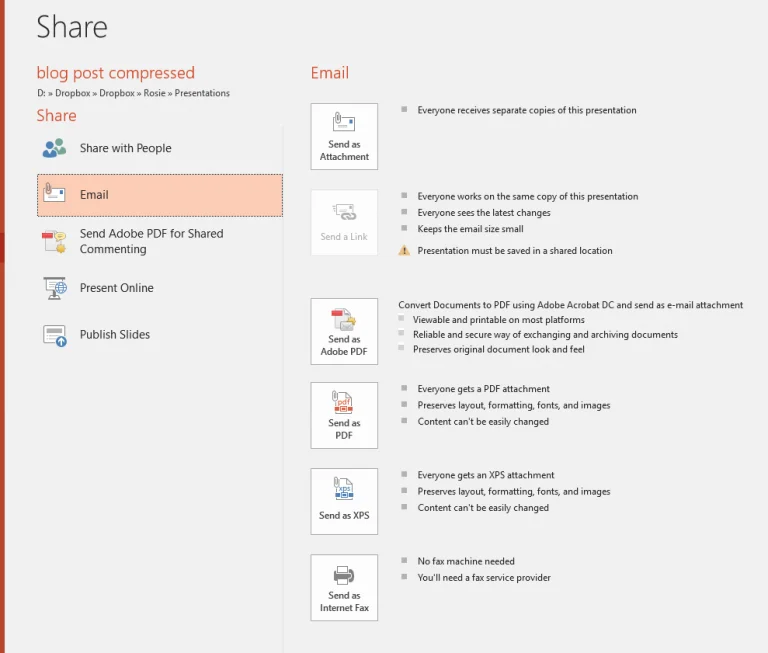Screen dimensions: 768x653
Task: Send presentation as Attachment
Action: (x=344, y=136)
